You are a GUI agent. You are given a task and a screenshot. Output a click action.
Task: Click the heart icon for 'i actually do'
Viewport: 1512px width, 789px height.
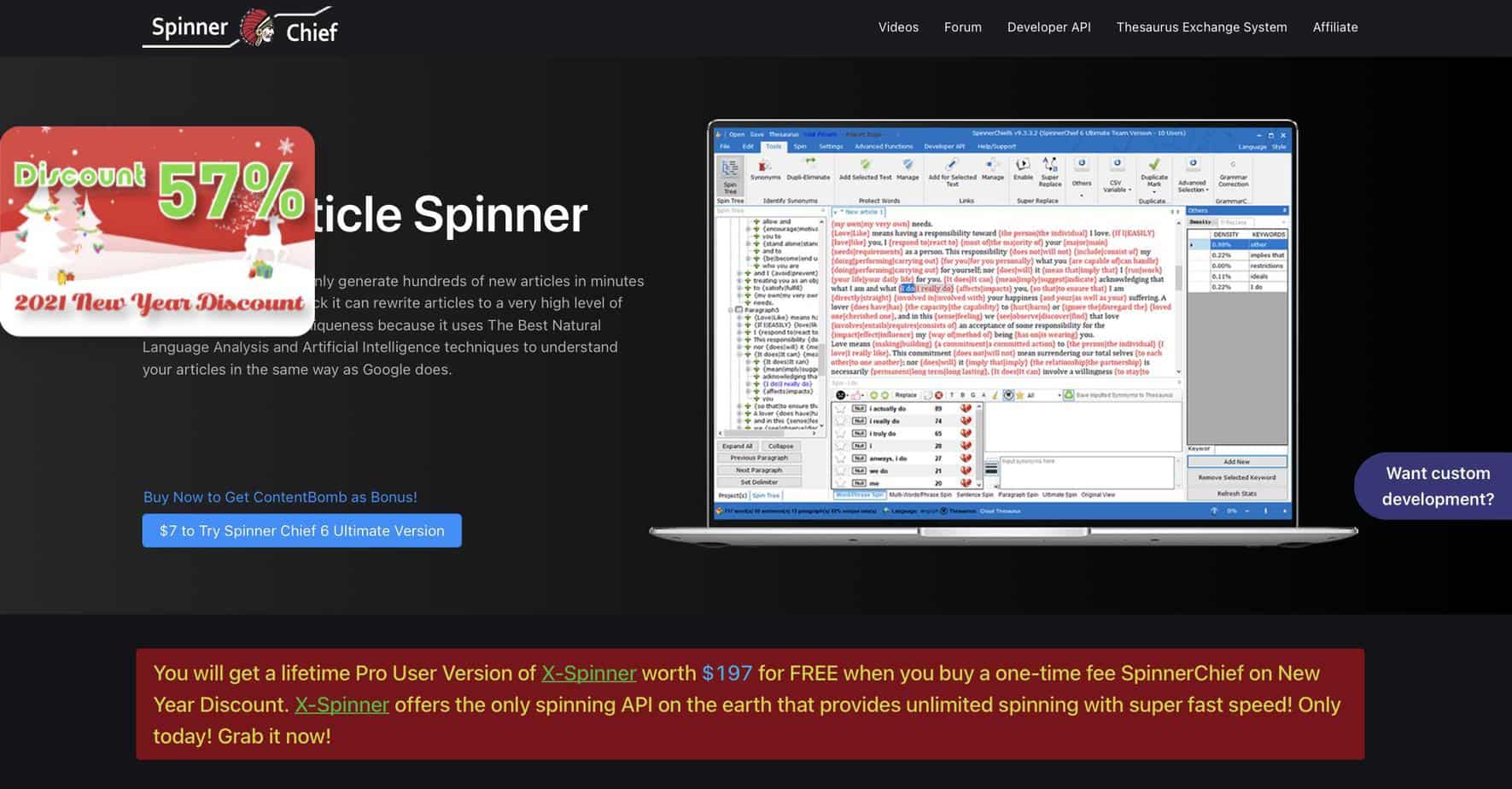point(966,408)
